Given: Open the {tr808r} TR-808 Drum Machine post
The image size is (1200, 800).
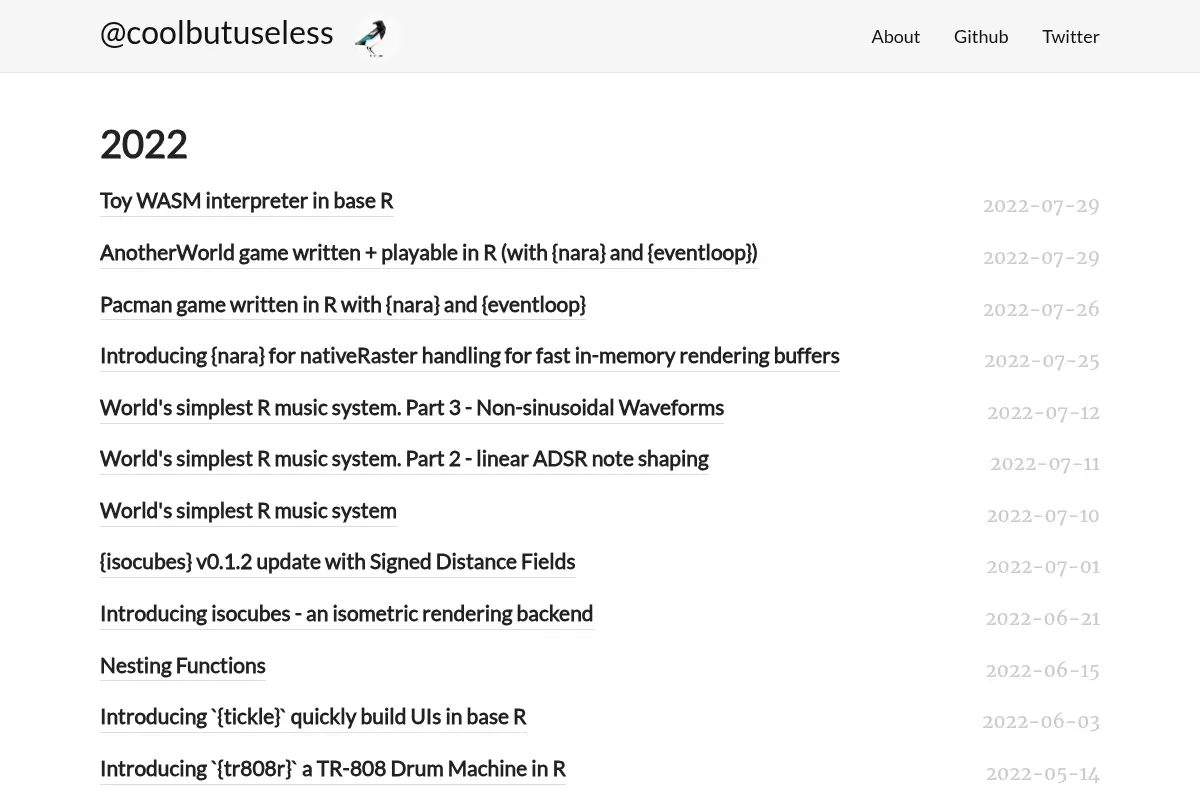Looking at the screenshot, I should point(333,769).
